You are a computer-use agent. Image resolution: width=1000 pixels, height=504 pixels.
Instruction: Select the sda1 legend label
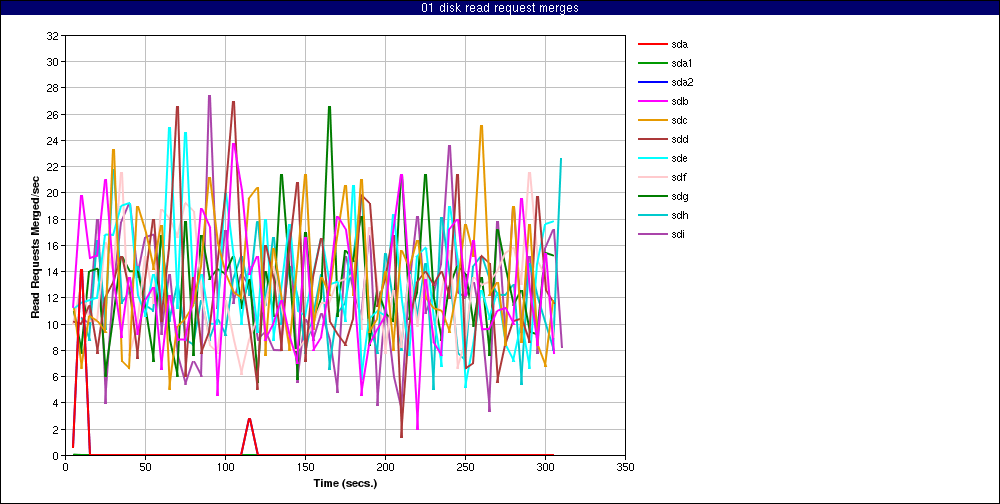[682, 63]
